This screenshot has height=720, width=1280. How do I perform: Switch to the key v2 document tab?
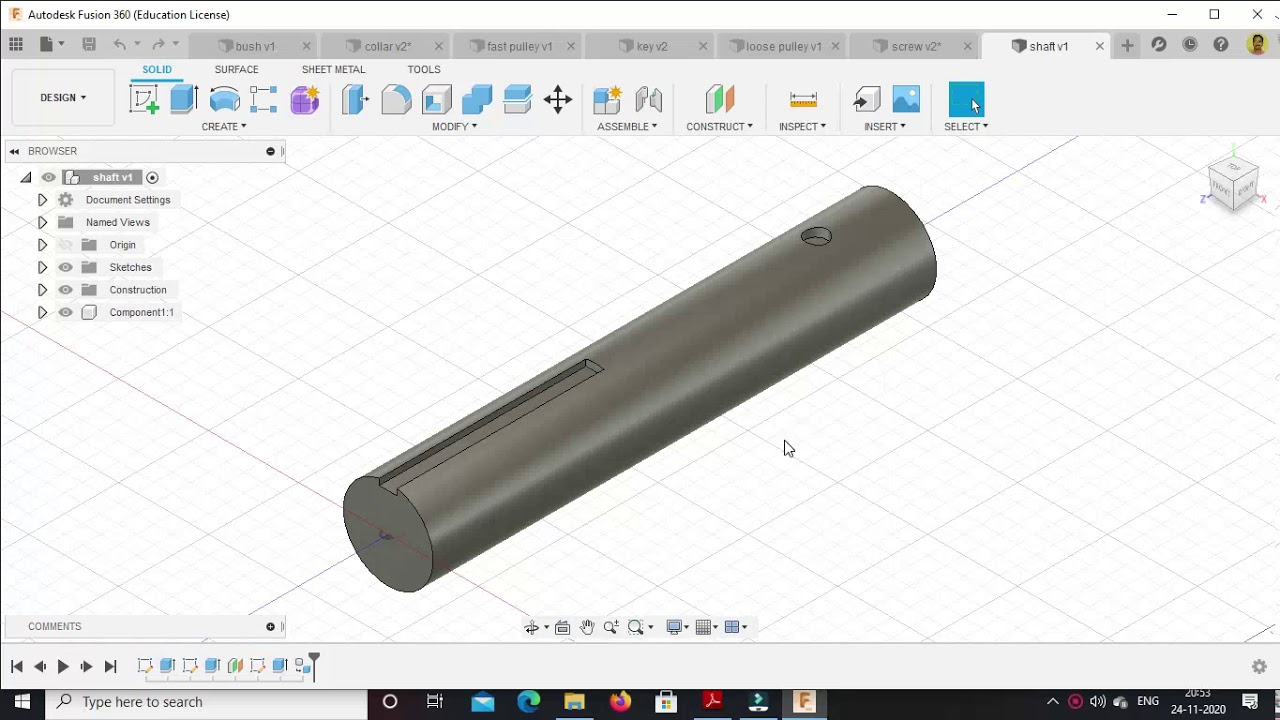[649, 46]
